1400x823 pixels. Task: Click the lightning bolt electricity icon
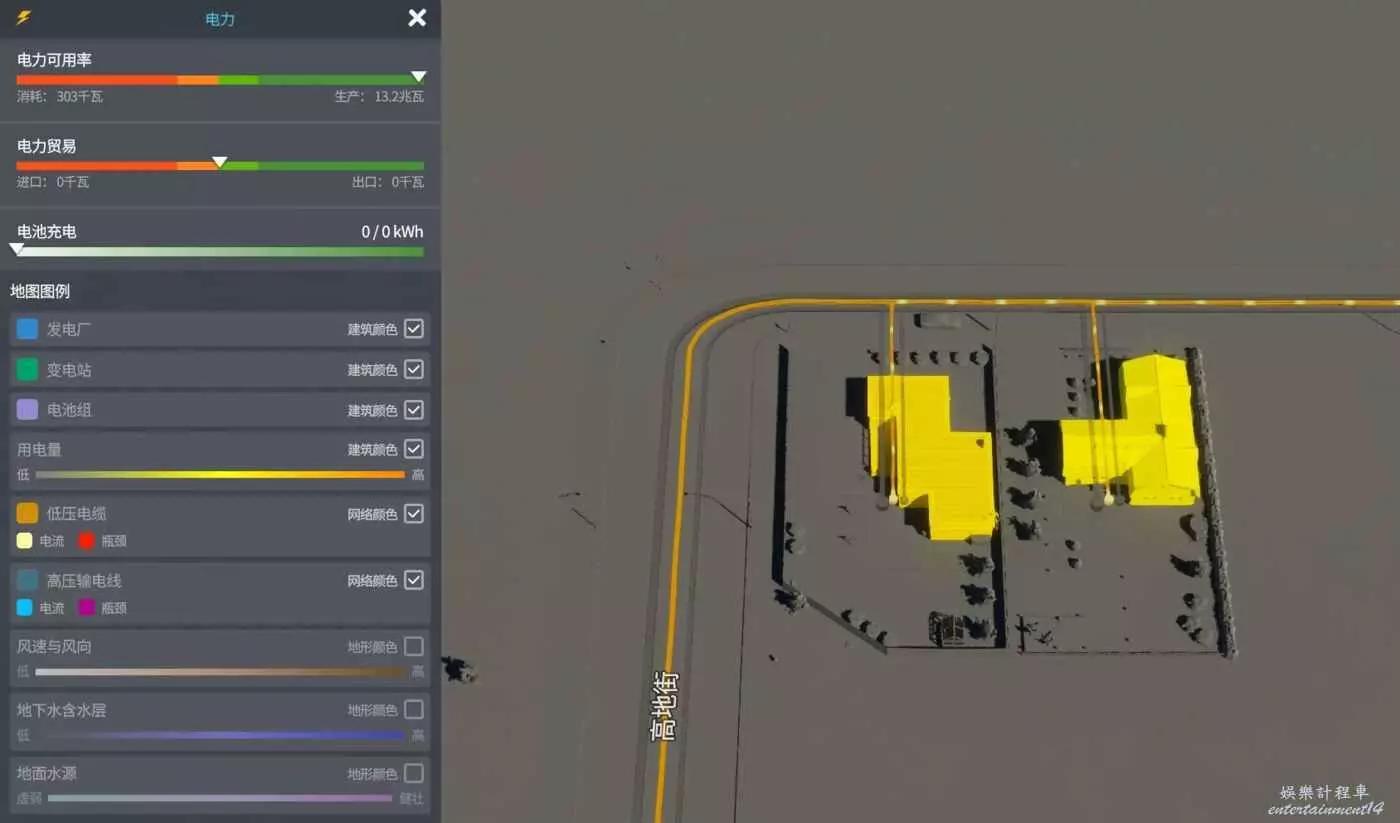coord(23,18)
